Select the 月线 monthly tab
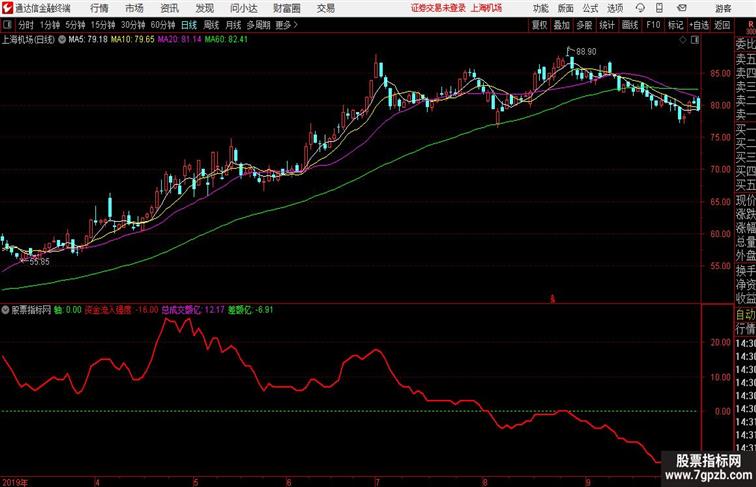The height and width of the screenshot is (487, 756). (x=233, y=25)
